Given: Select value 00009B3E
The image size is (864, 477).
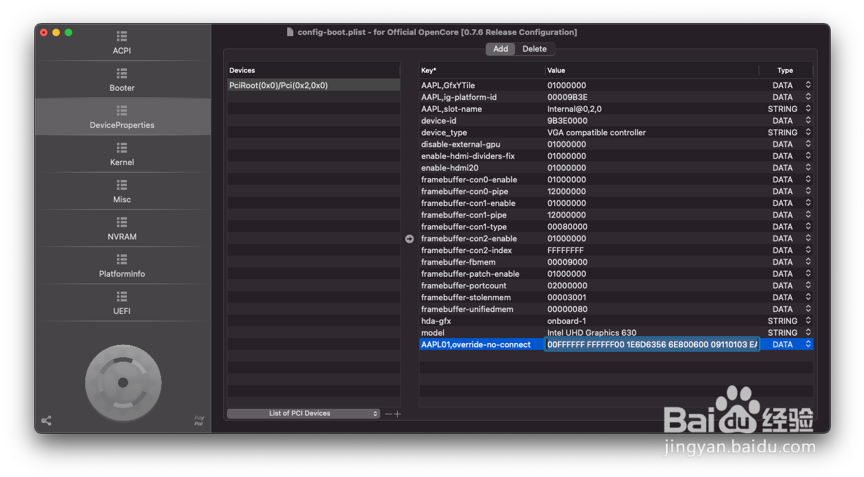Looking at the screenshot, I should click(x=567, y=97).
